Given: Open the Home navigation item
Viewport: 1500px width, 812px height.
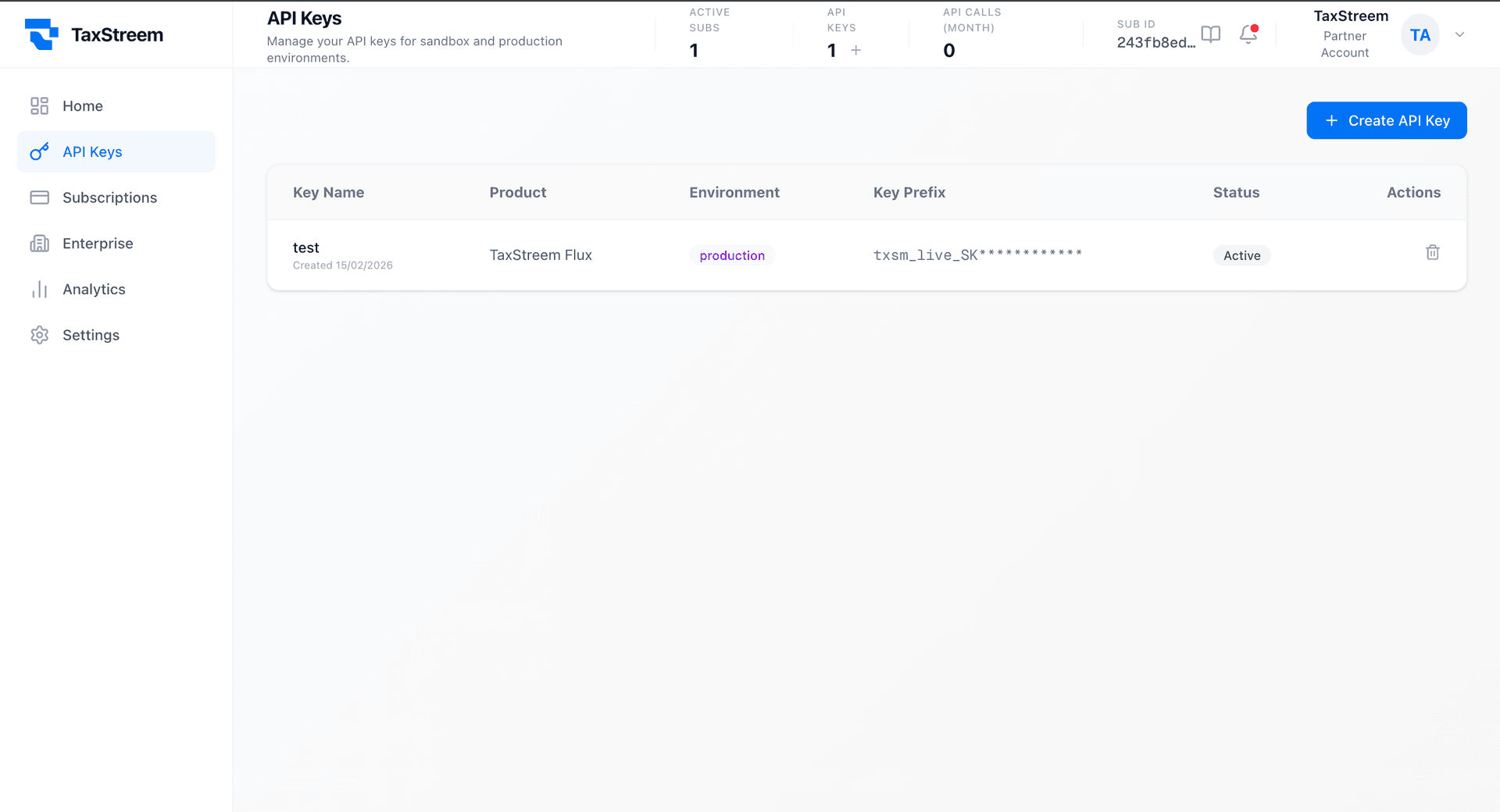Looking at the screenshot, I should pyautogui.click(x=83, y=106).
